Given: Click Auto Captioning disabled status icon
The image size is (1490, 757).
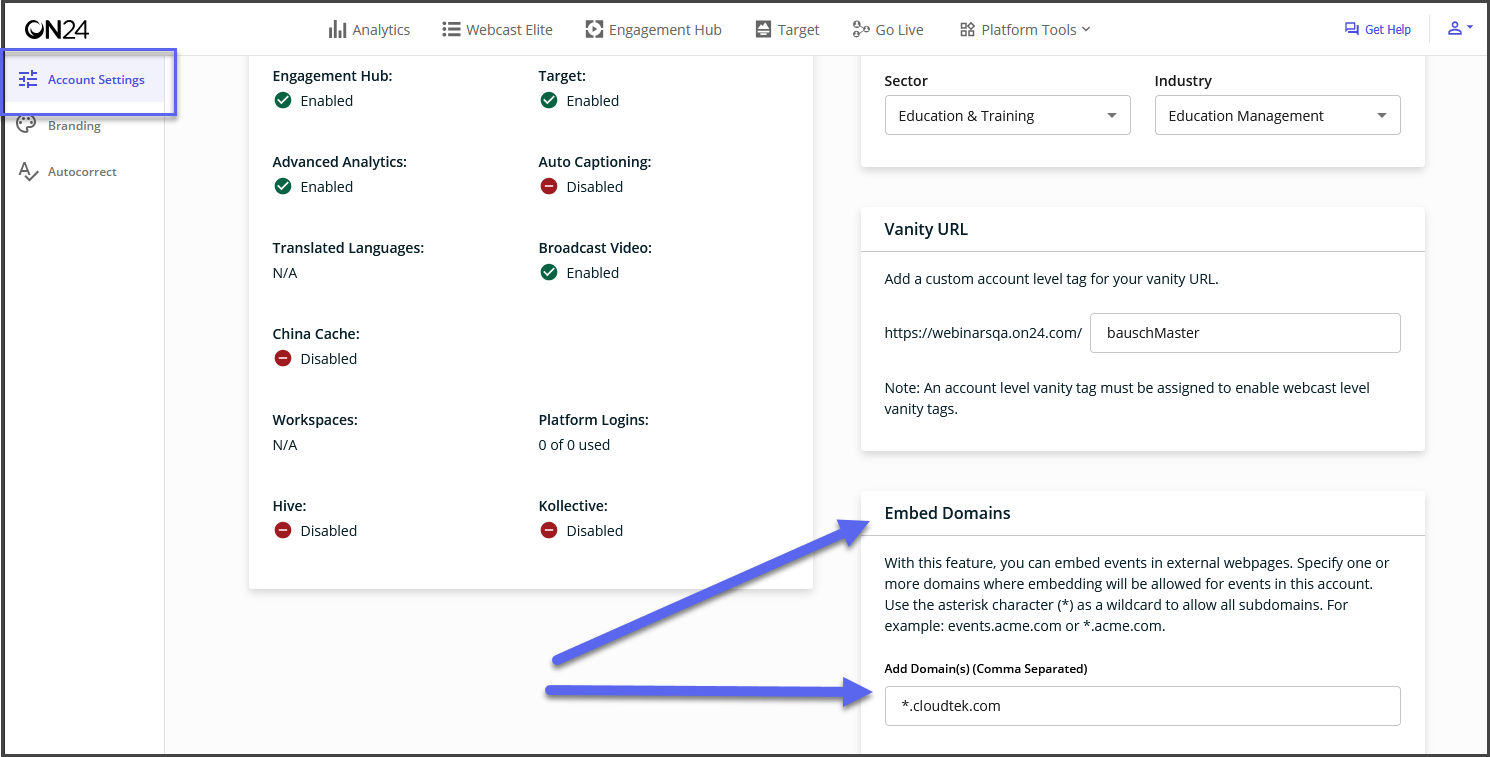Looking at the screenshot, I should pos(549,186).
